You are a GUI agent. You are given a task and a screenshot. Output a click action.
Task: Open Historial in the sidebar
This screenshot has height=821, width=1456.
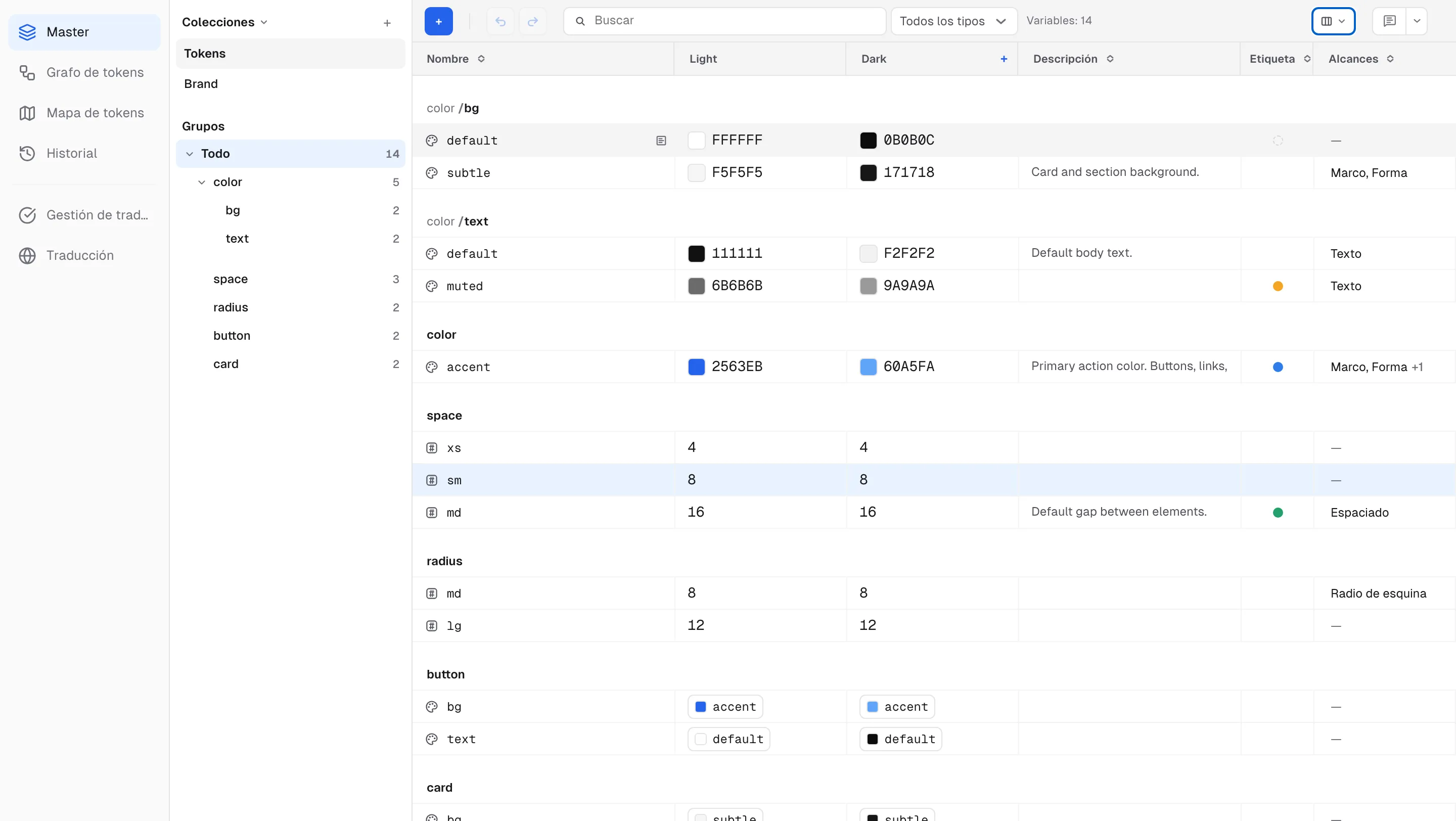(x=83, y=153)
